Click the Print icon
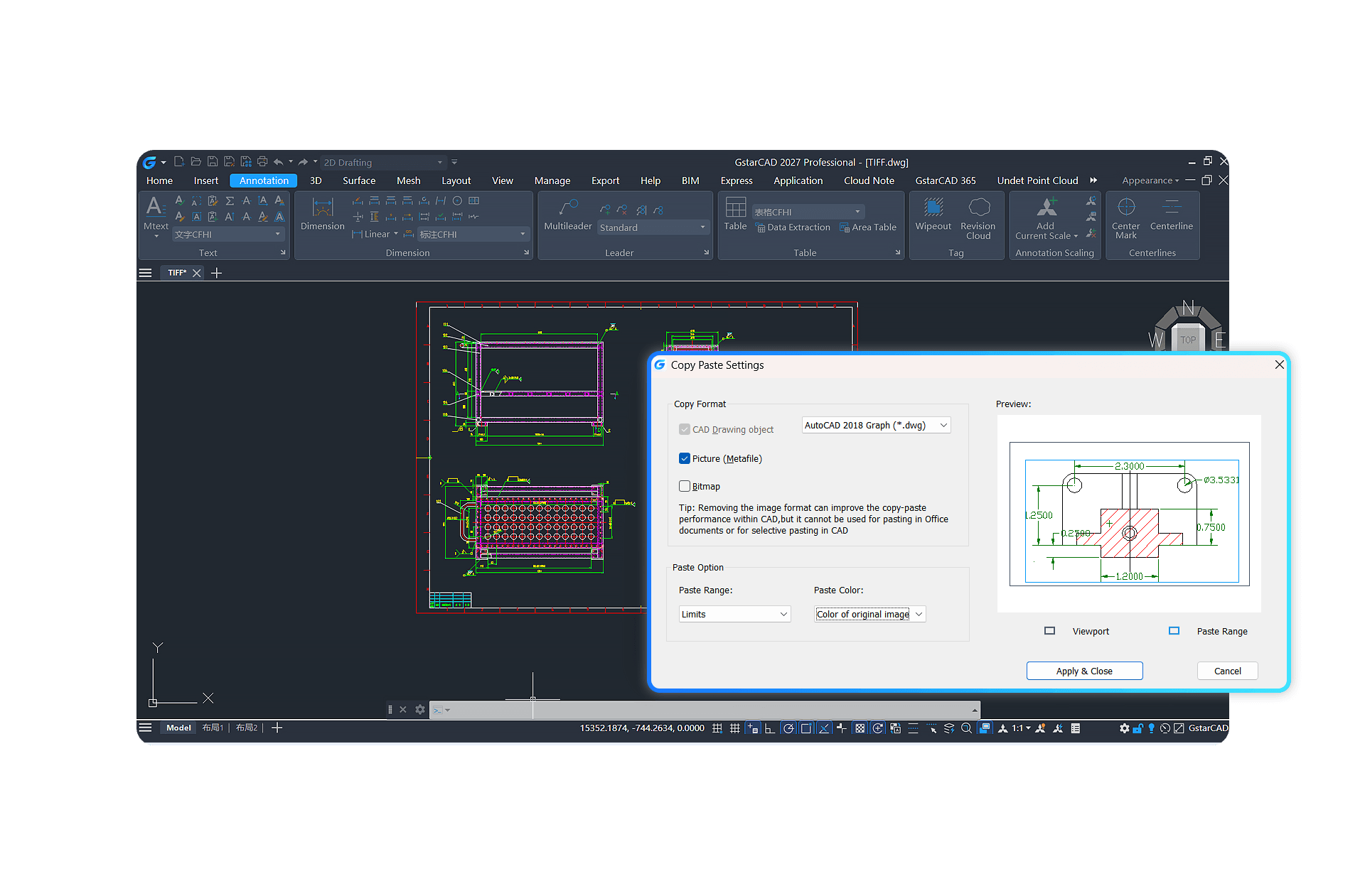Screen dimensions: 1365x896 pos(262,162)
